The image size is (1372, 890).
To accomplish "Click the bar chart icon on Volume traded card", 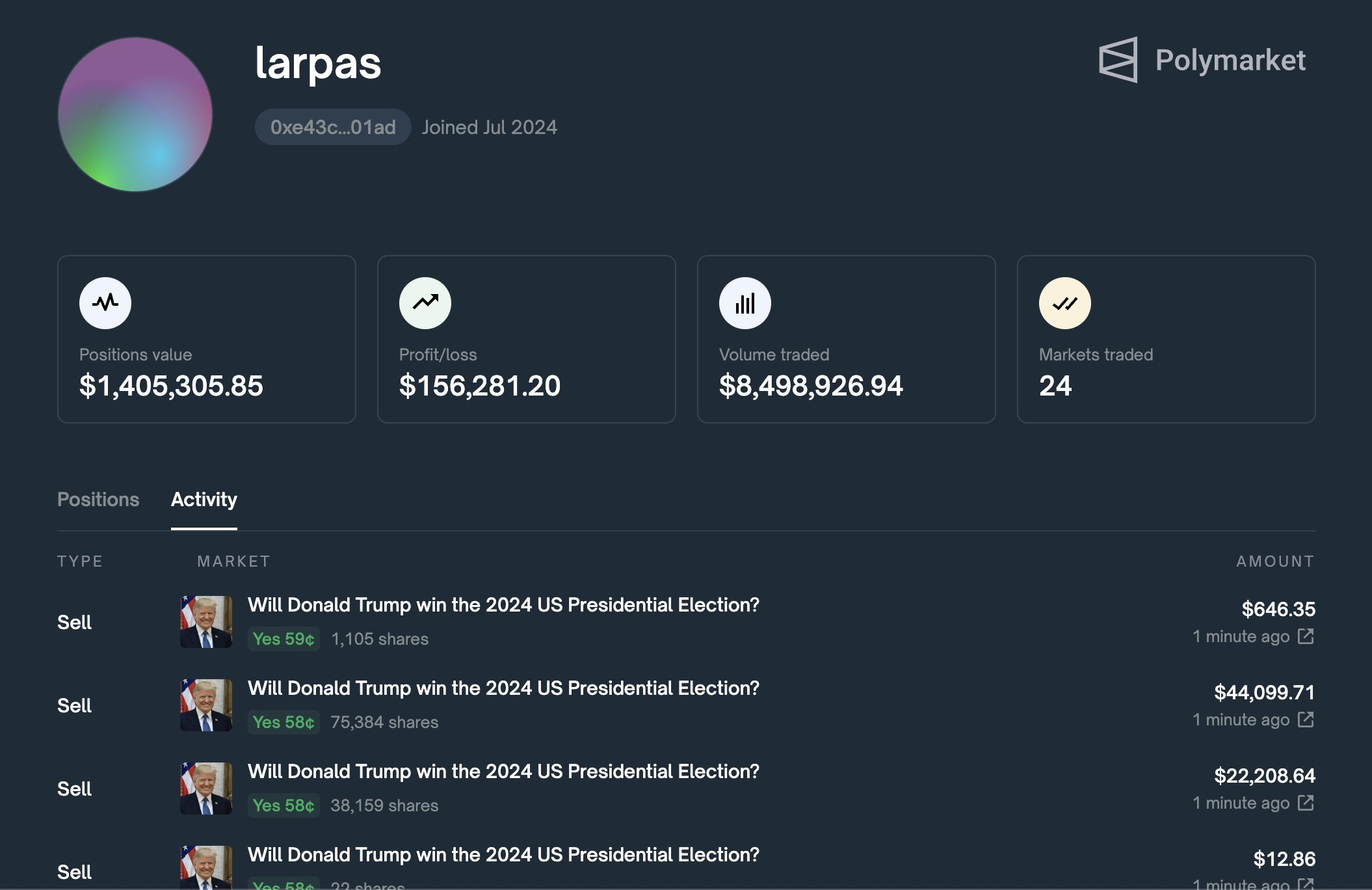I will 746,303.
